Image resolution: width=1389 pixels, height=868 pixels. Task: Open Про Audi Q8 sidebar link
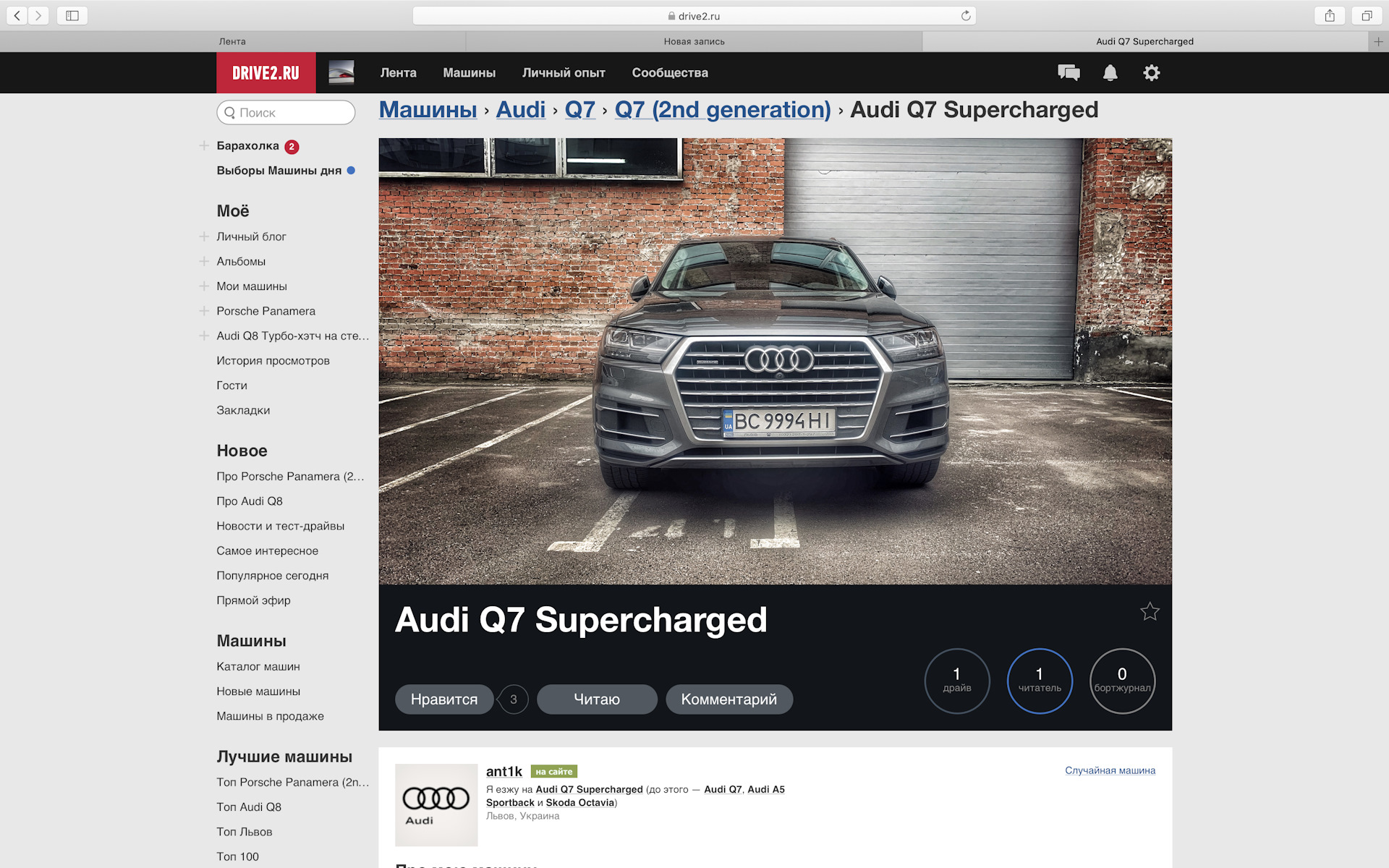point(250,501)
